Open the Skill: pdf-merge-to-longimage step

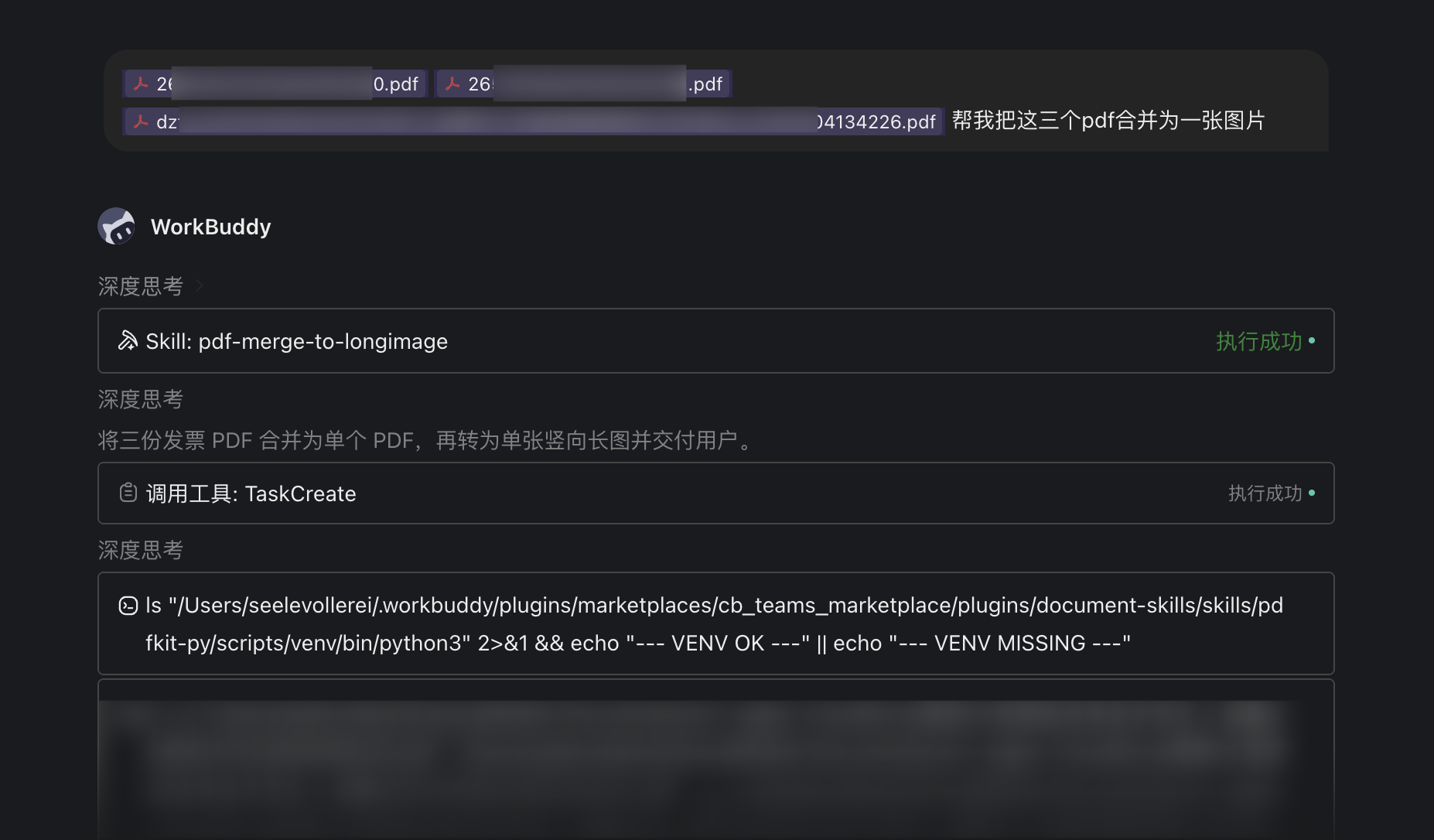(x=716, y=341)
